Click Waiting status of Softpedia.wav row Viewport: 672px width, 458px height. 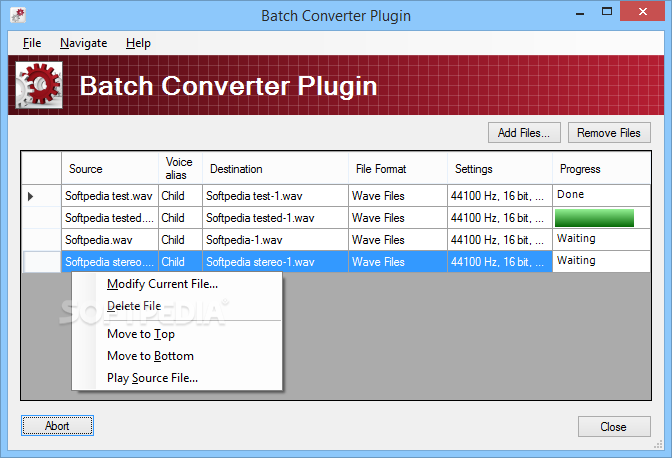click(602, 239)
